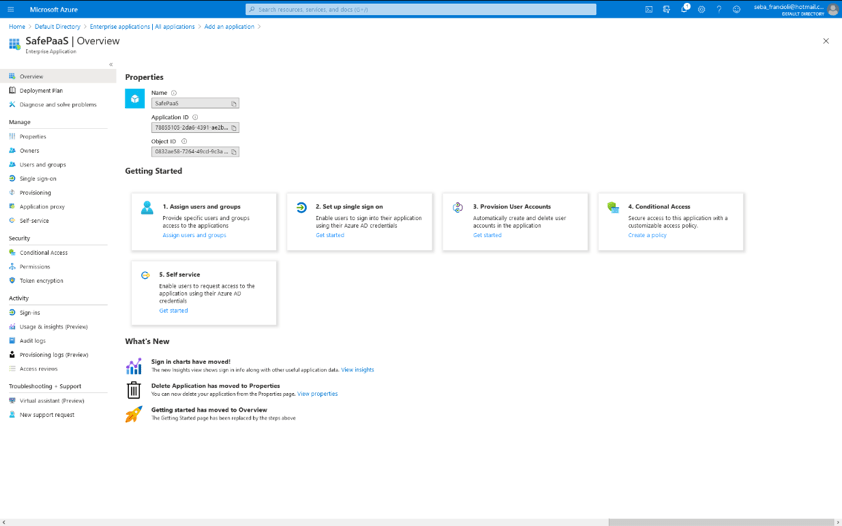Click the Provision User Accounts card icon

[x=458, y=207]
